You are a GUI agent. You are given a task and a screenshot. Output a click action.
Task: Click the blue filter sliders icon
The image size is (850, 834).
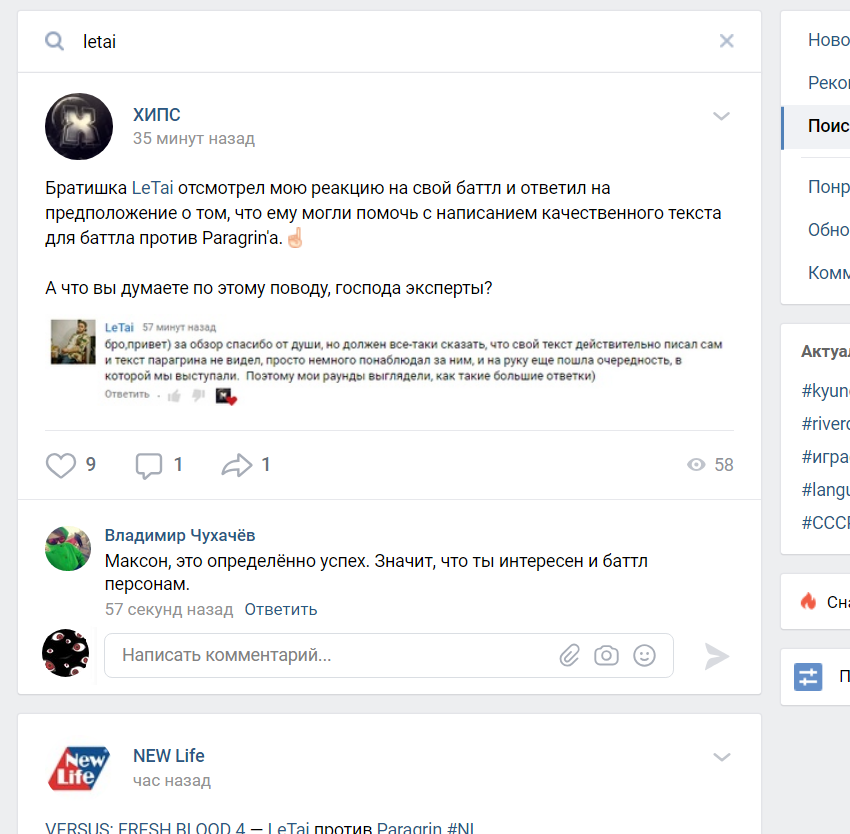point(808,677)
